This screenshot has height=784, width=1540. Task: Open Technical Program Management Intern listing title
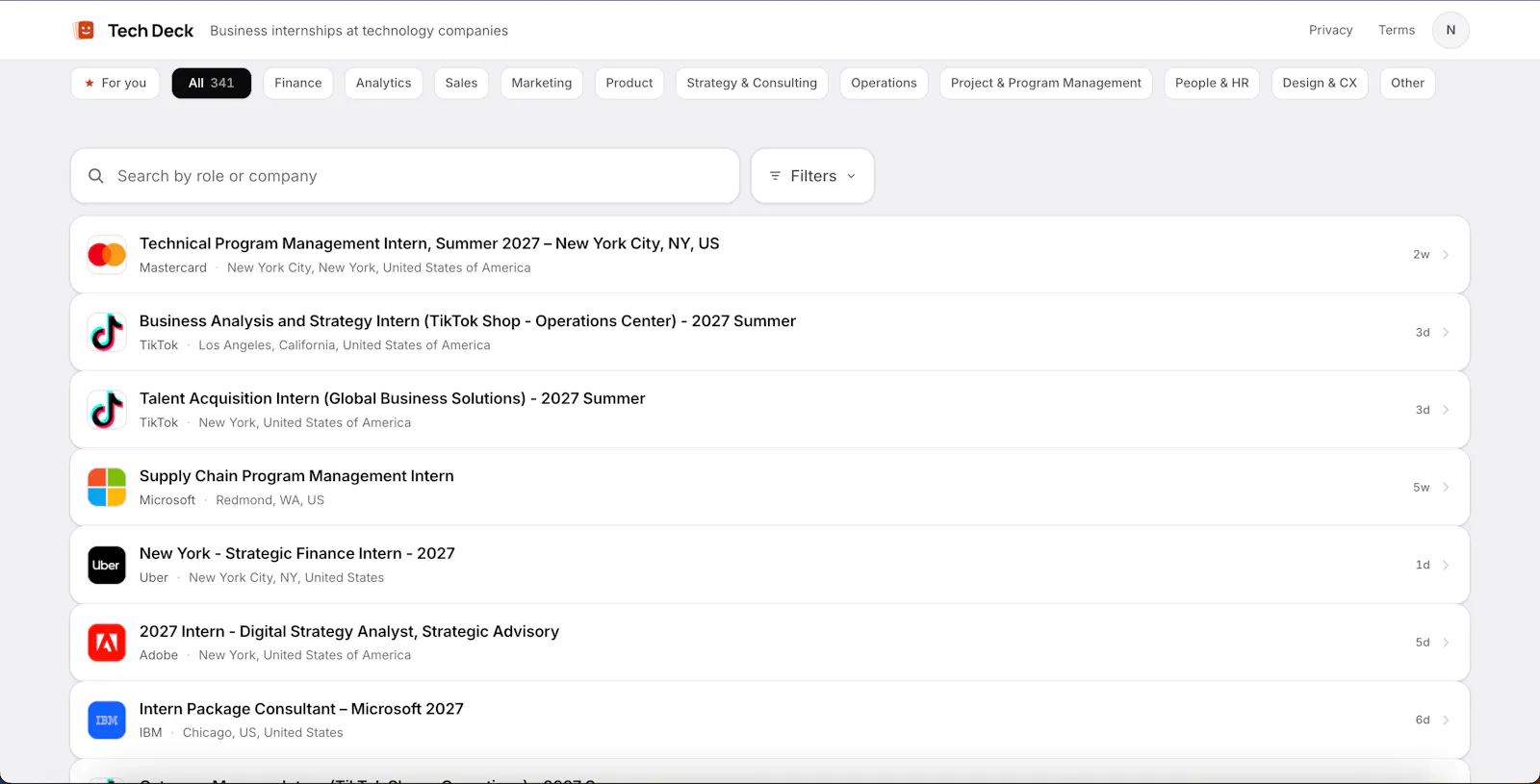(429, 243)
